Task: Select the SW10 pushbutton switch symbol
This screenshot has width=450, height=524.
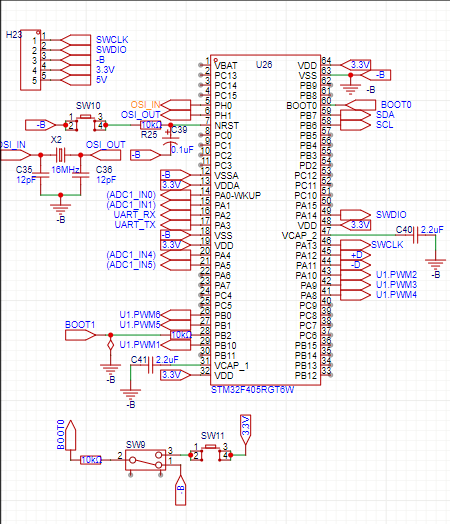Action: (86, 123)
